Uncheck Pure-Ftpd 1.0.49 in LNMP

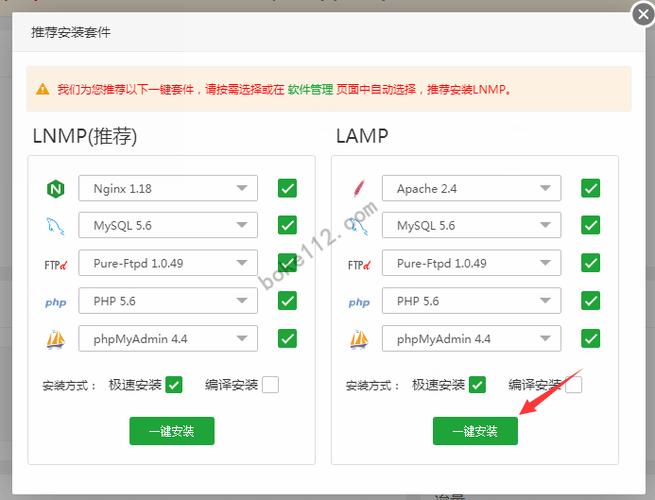click(x=287, y=263)
